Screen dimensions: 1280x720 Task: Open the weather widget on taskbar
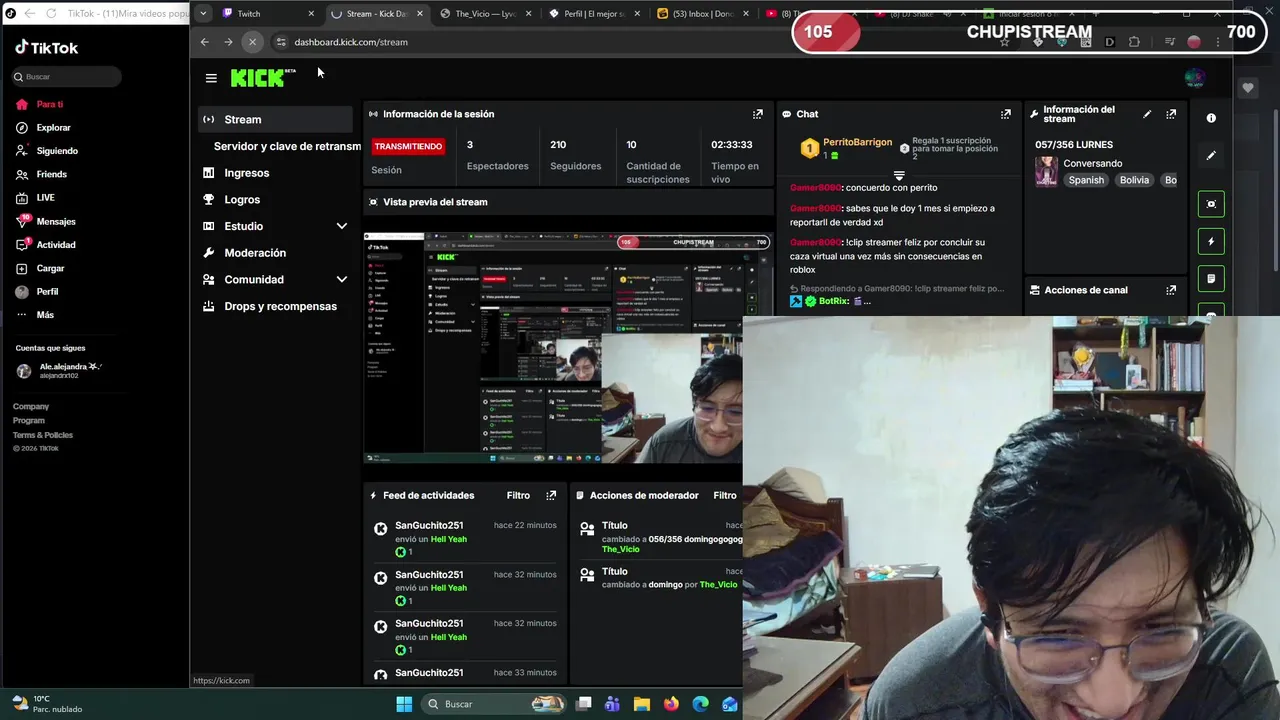pos(46,704)
